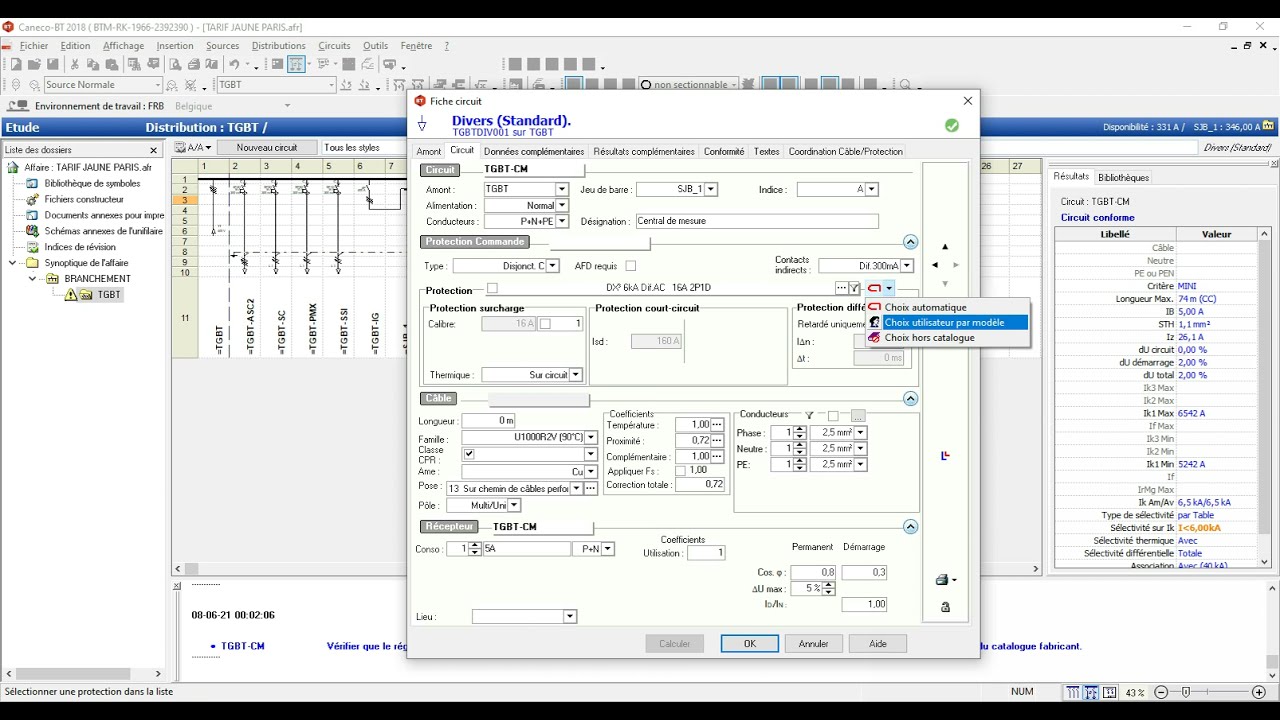
Task: Click the printer icon in dialog sidebar
Action: coord(941,580)
